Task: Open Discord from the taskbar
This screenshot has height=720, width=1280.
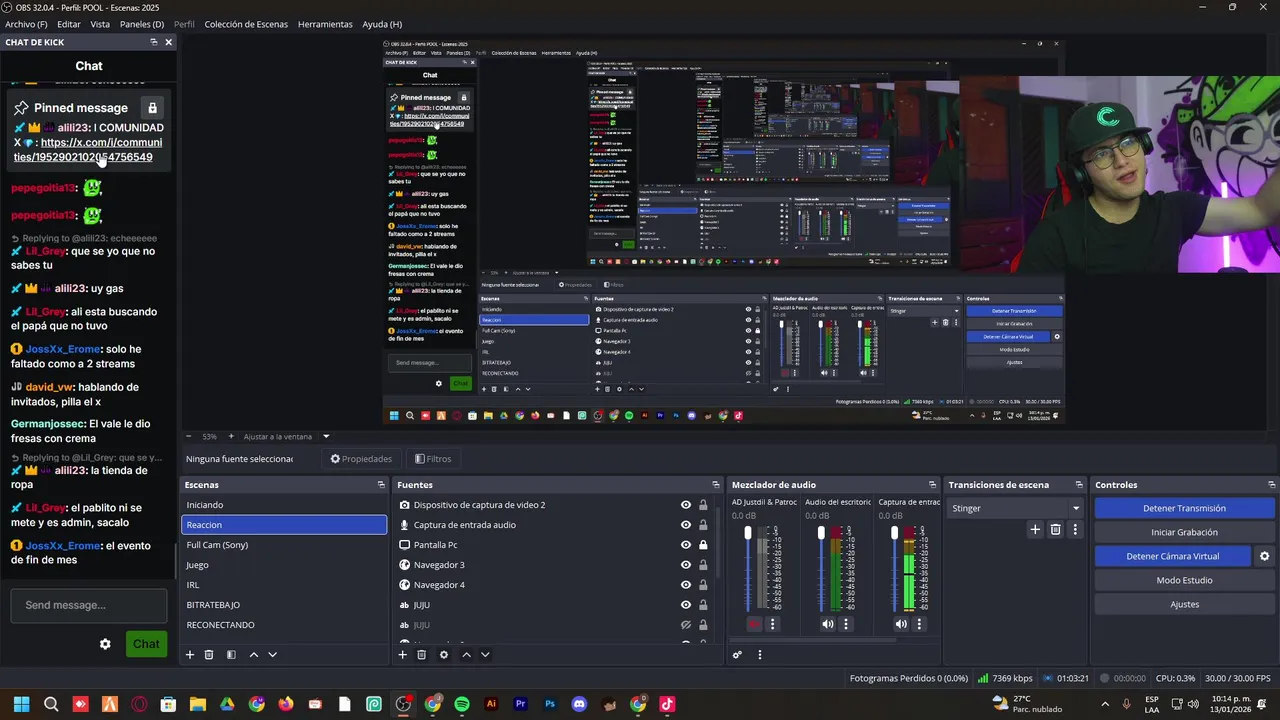Action: [579, 704]
